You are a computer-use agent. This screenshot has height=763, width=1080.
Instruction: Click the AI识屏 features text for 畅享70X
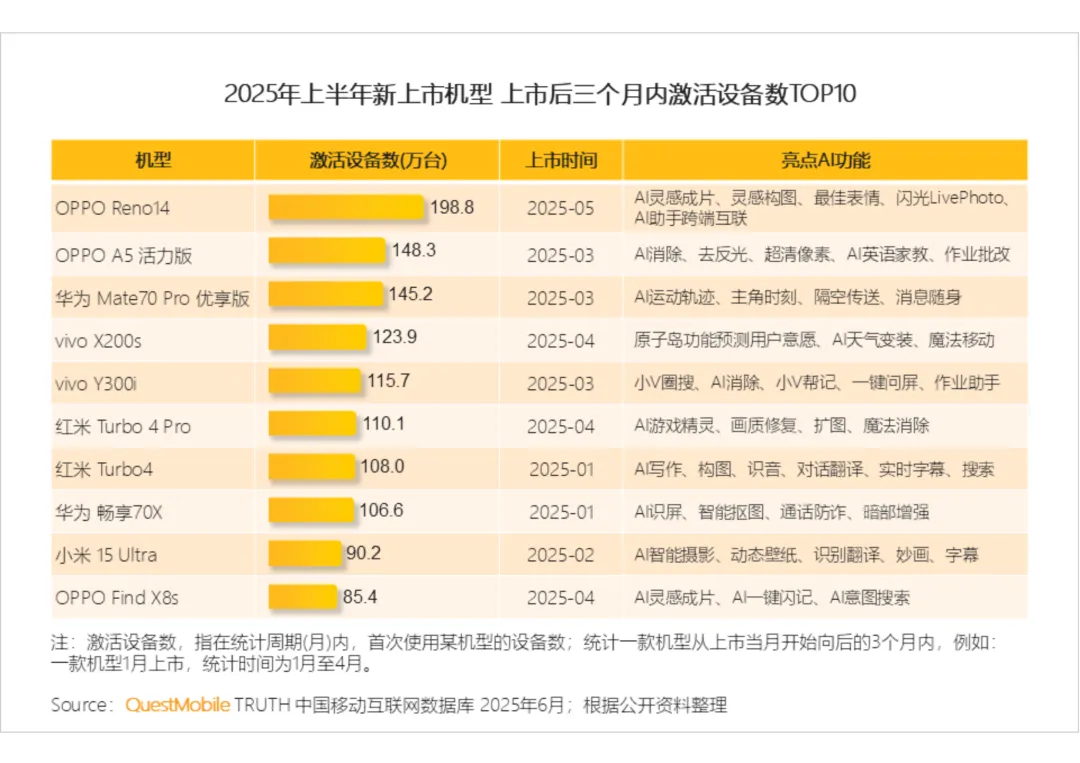pos(782,512)
